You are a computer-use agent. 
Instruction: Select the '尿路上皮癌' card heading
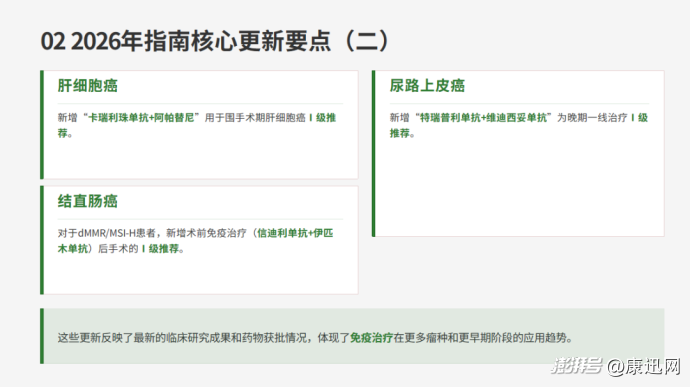pos(427,85)
